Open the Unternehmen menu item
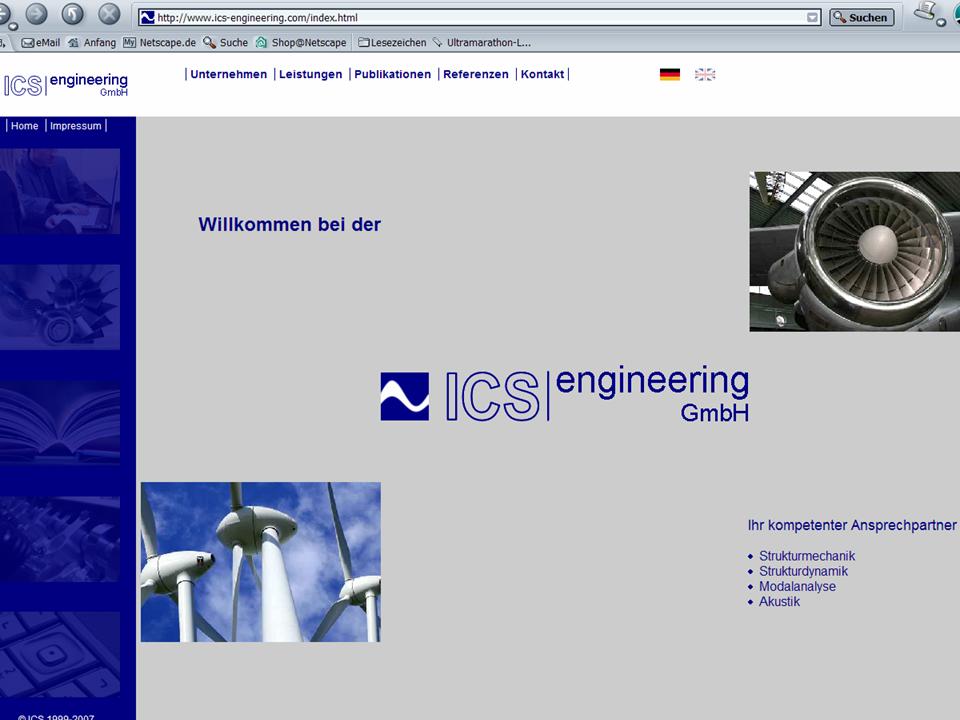The height and width of the screenshot is (720, 960). tap(228, 74)
